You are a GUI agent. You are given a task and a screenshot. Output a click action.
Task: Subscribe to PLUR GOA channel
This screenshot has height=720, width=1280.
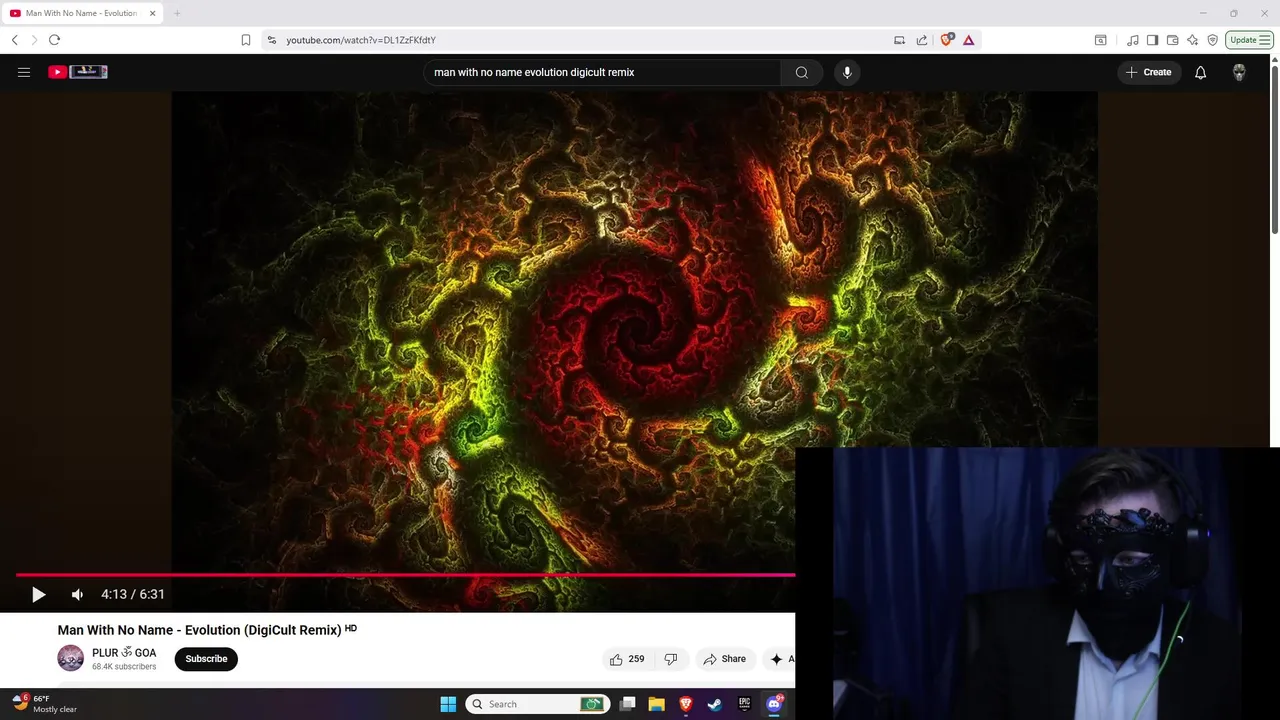(x=206, y=659)
